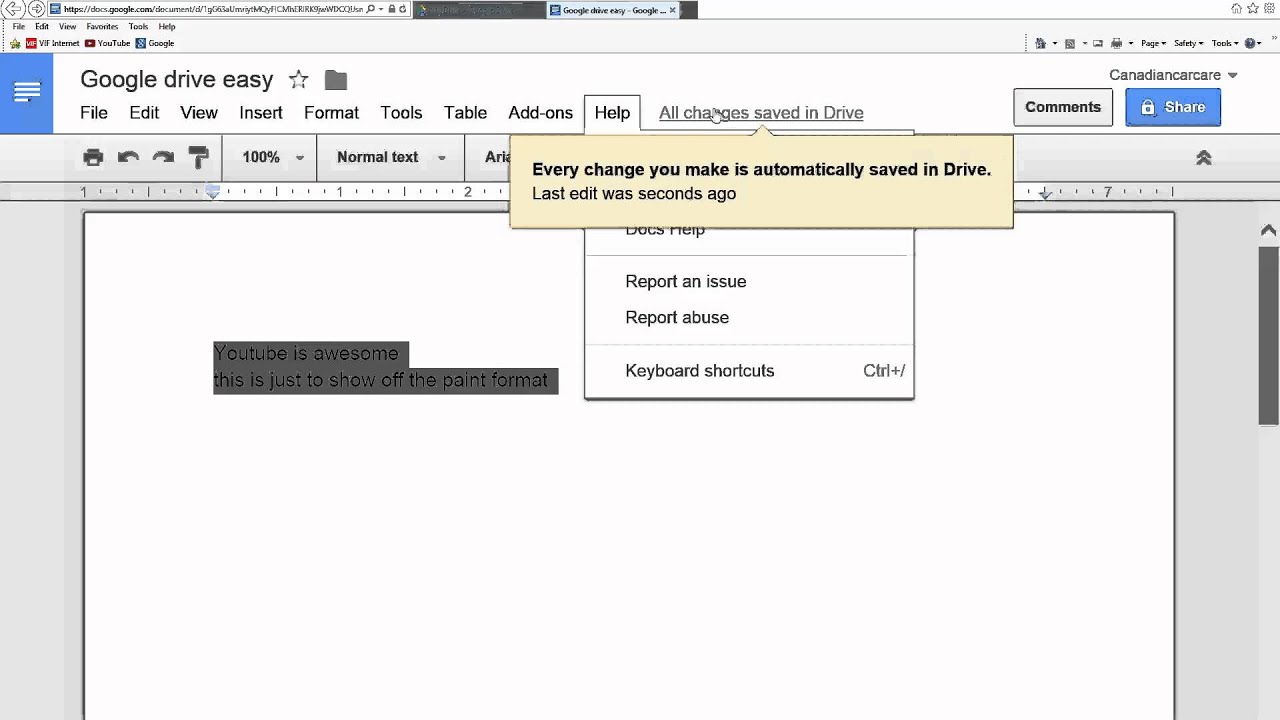Screen dimensions: 1280x720
Task: Open the Docs Tools menu
Action: (x=401, y=113)
